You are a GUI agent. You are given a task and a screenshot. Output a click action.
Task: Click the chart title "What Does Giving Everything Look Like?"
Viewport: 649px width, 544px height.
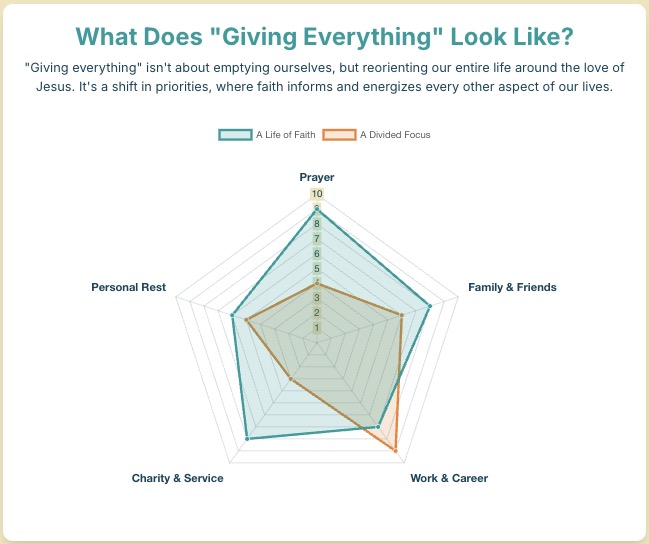pyautogui.click(x=324, y=37)
